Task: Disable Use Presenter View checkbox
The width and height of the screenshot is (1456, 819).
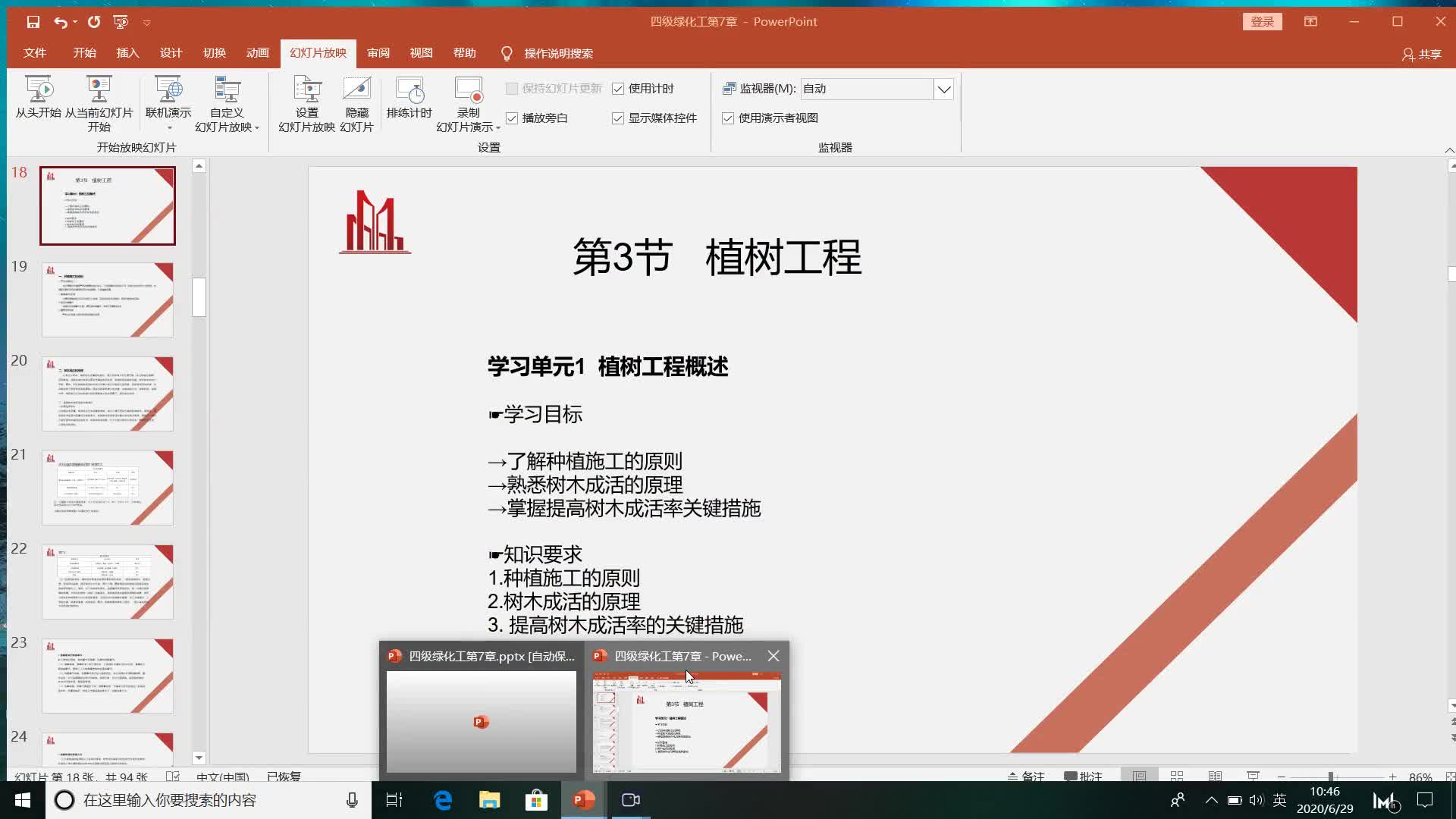Action: 728,118
